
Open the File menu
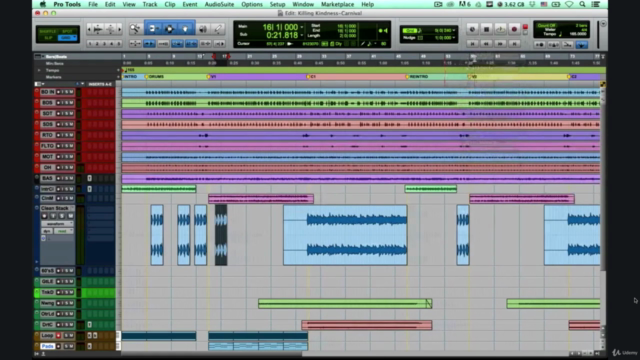93,4
